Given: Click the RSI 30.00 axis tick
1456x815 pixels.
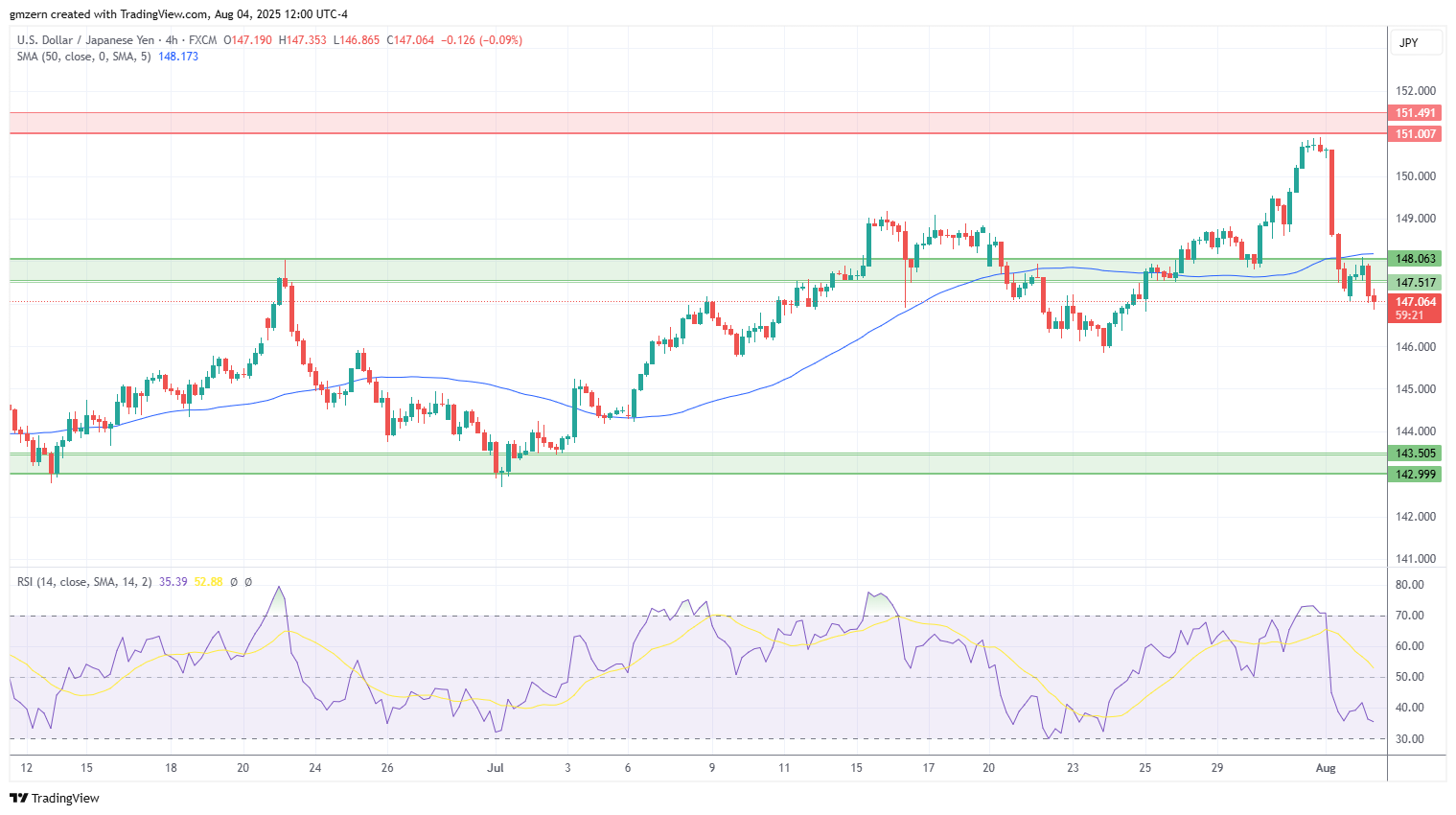Looking at the screenshot, I should pos(1409,739).
